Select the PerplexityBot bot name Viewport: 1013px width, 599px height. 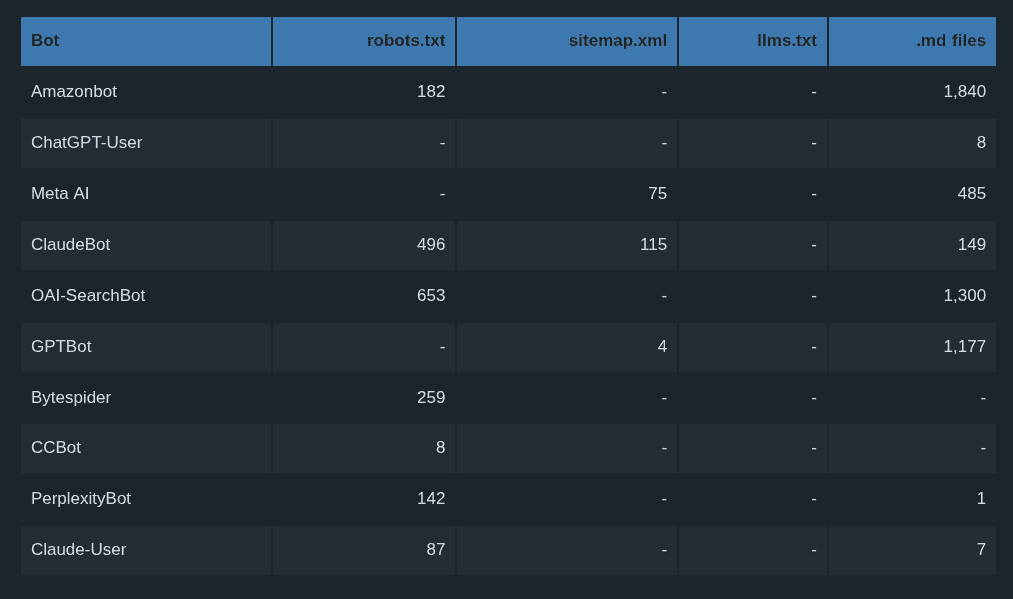[81, 499]
